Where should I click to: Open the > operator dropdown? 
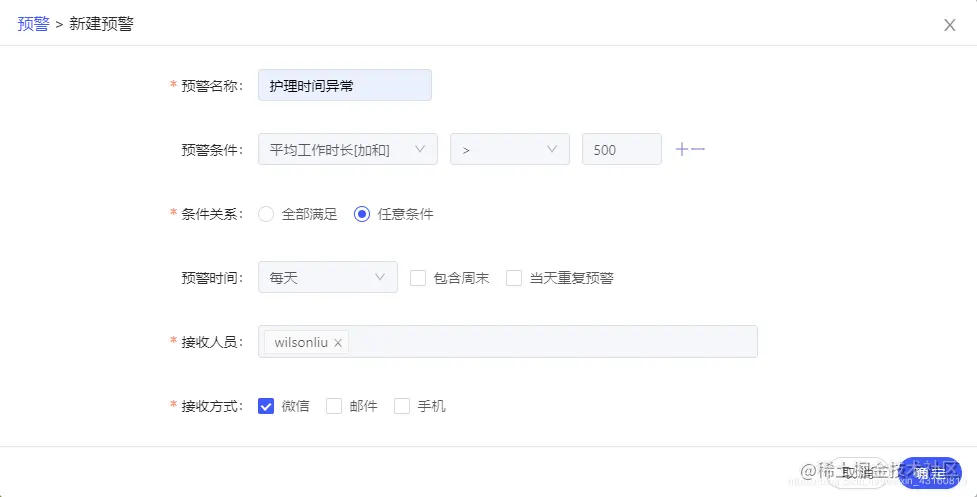click(510, 149)
